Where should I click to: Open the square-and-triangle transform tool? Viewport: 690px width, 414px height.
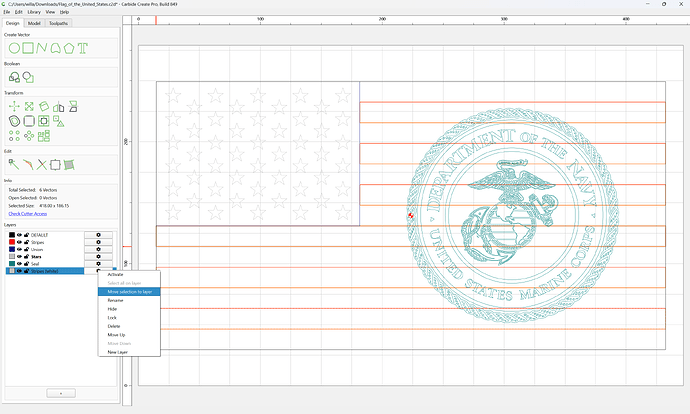click(x=59, y=121)
